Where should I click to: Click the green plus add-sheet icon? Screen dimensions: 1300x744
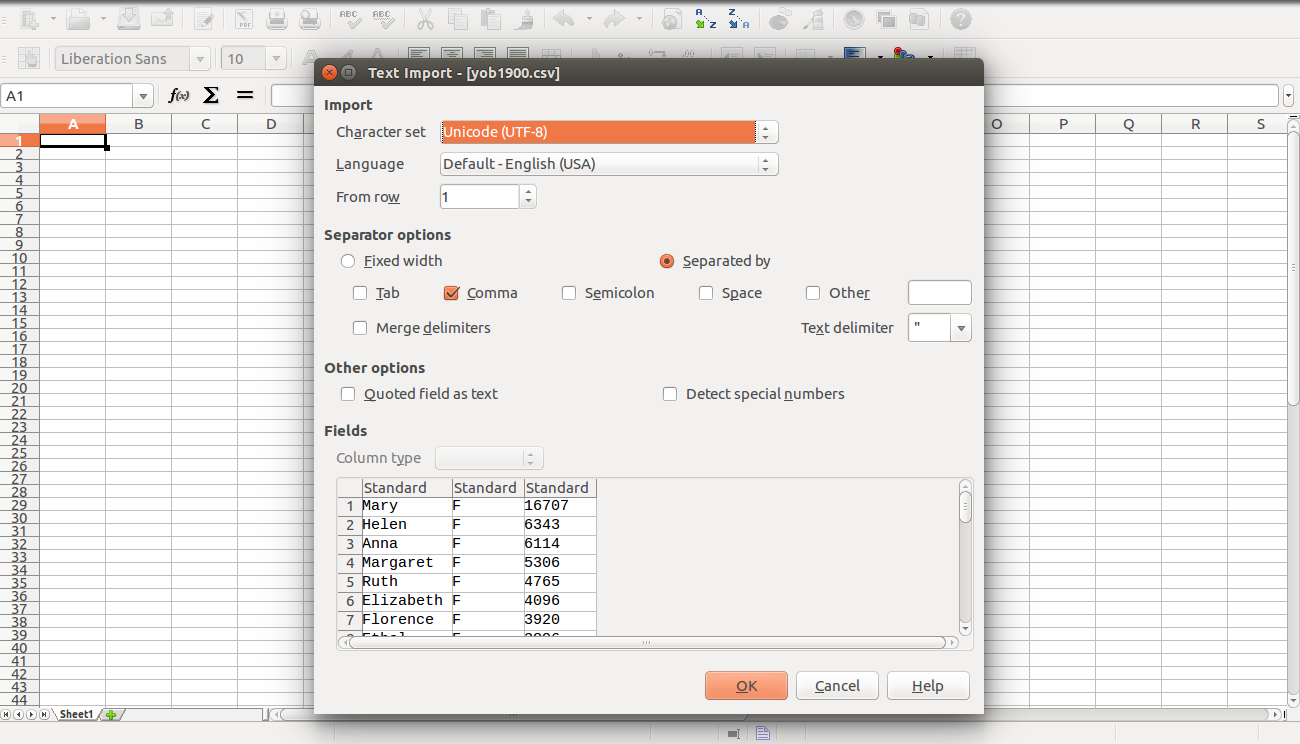(111, 714)
